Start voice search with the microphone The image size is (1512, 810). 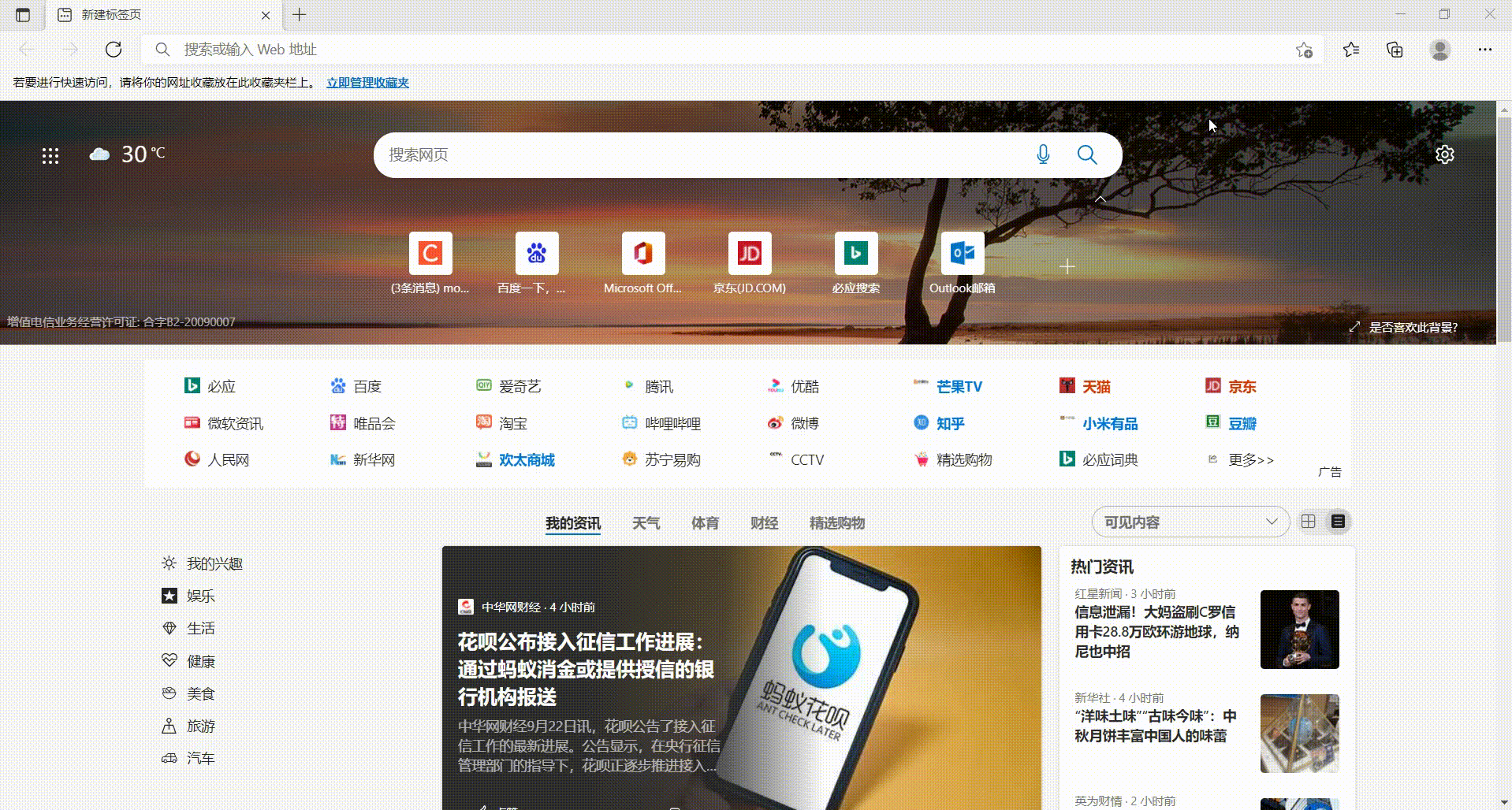point(1043,154)
